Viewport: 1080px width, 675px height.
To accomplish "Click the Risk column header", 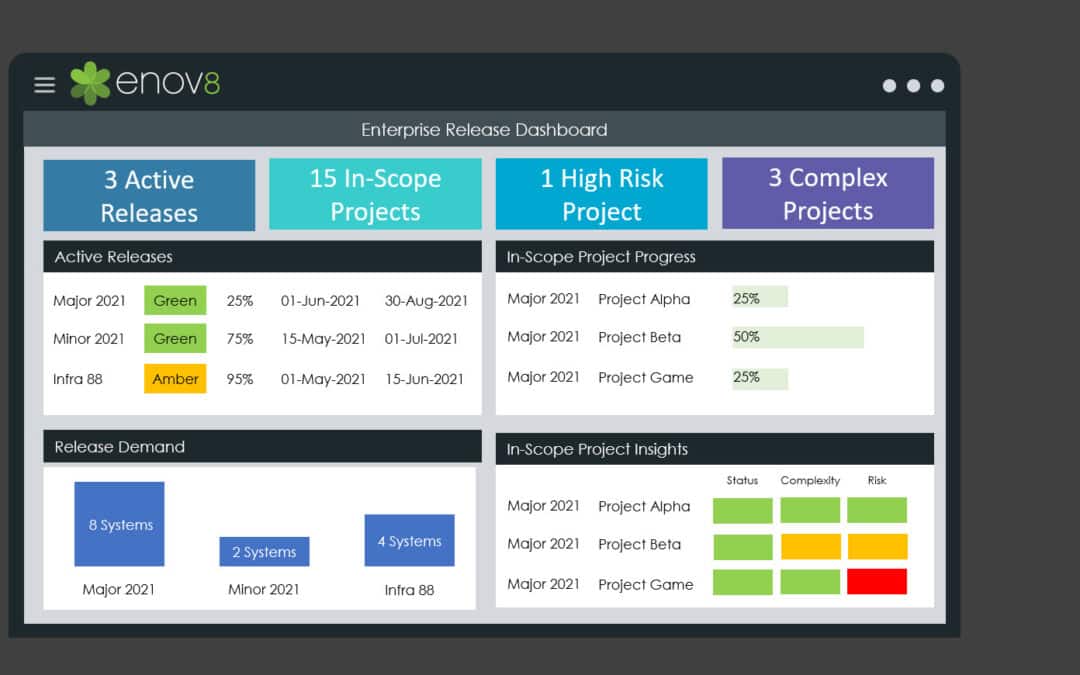I will click(877, 480).
